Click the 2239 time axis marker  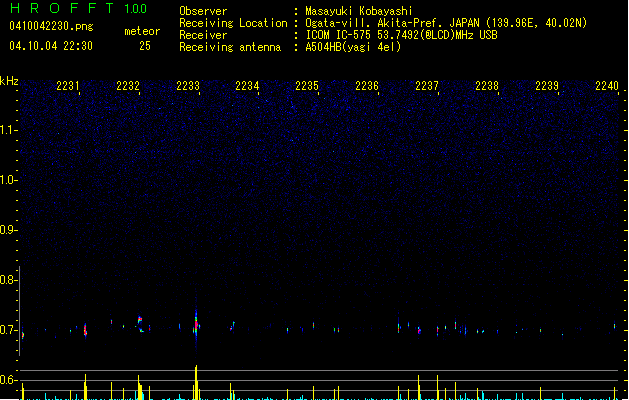point(547,86)
